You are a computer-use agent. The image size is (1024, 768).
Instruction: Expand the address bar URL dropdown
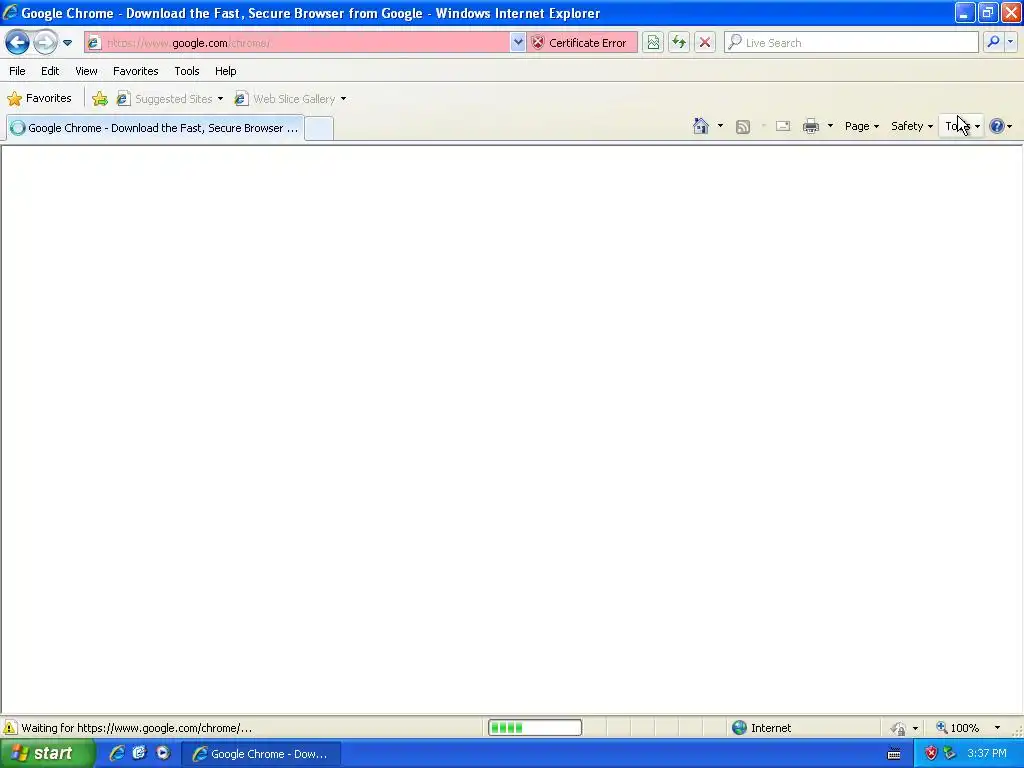pyautogui.click(x=518, y=43)
